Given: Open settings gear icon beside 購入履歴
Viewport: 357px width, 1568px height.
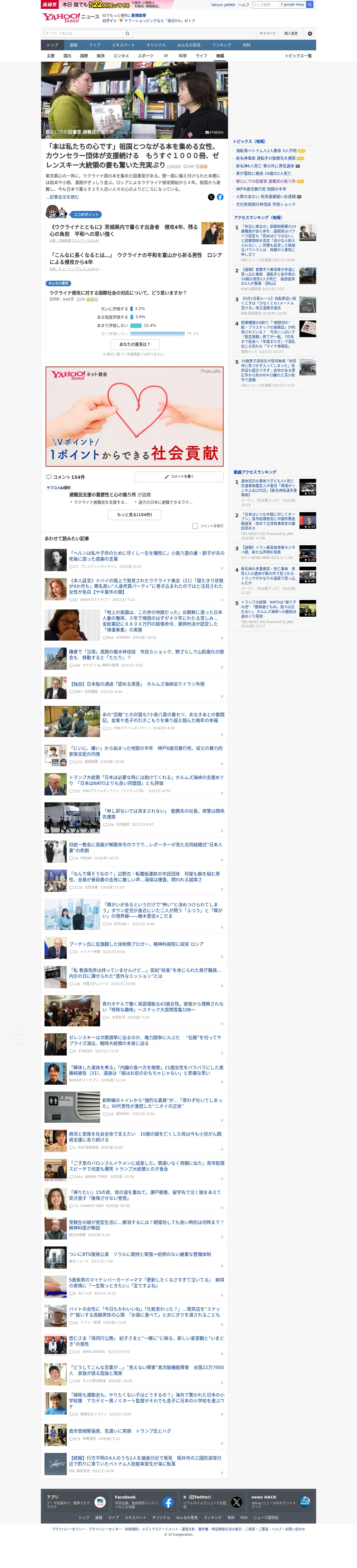Looking at the screenshot, I should point(309,33).
